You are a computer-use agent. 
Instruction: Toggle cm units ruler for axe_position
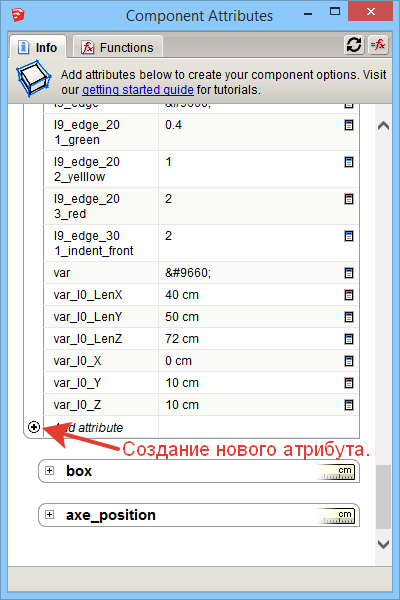point(336,515)
